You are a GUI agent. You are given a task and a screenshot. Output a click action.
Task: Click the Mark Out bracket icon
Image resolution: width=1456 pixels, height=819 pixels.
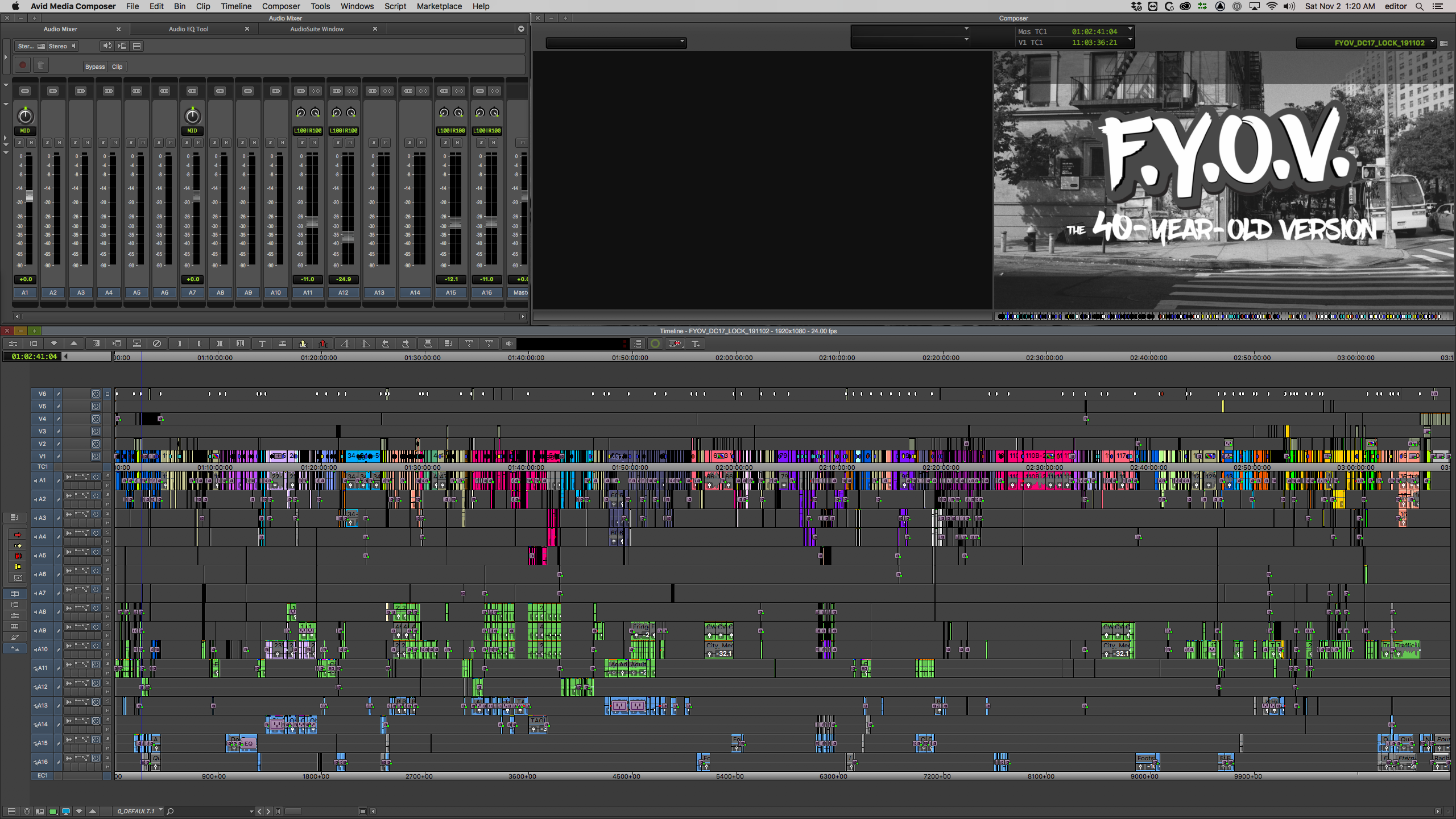coord(199,344)
